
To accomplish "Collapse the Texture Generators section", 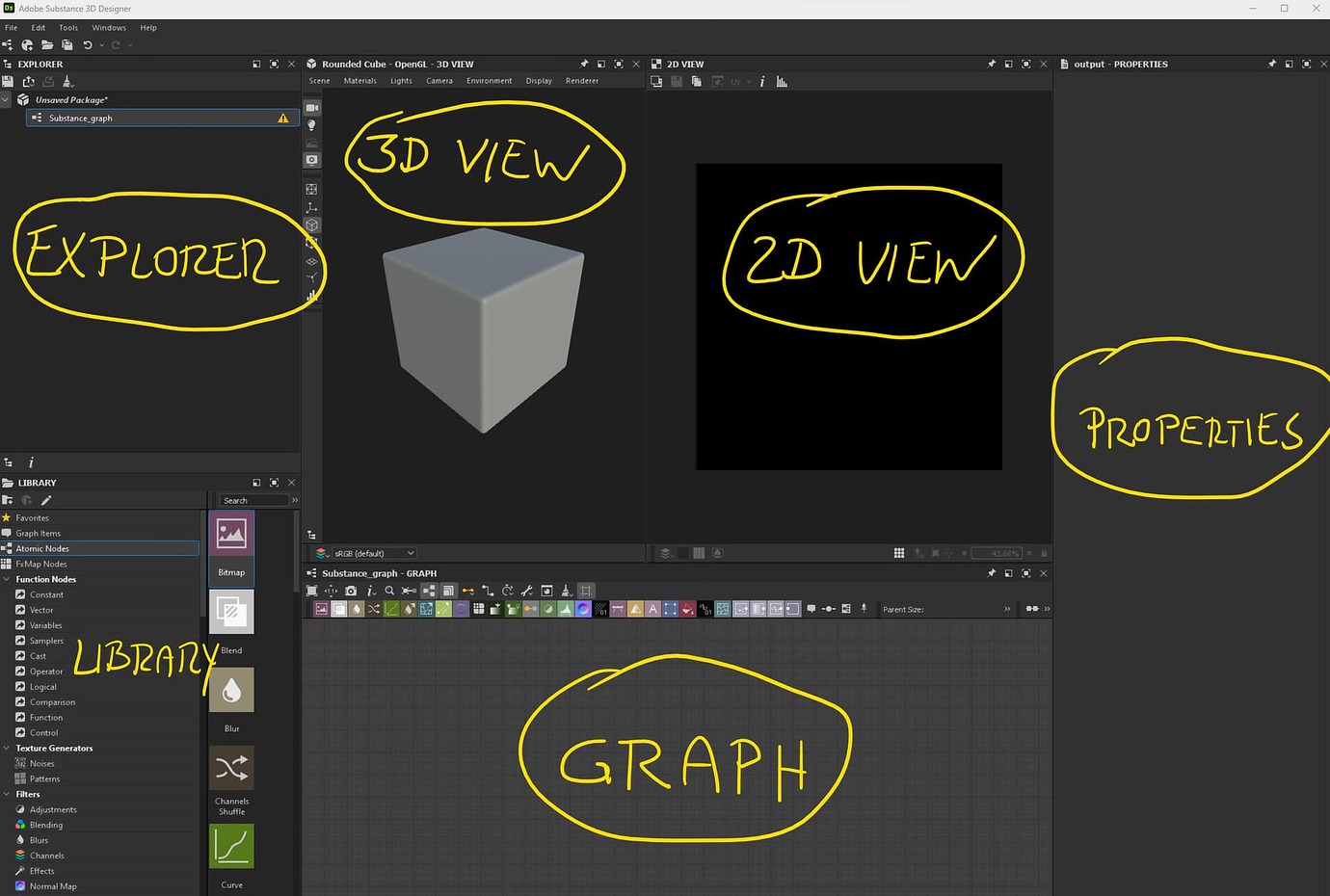I will 8,748.
